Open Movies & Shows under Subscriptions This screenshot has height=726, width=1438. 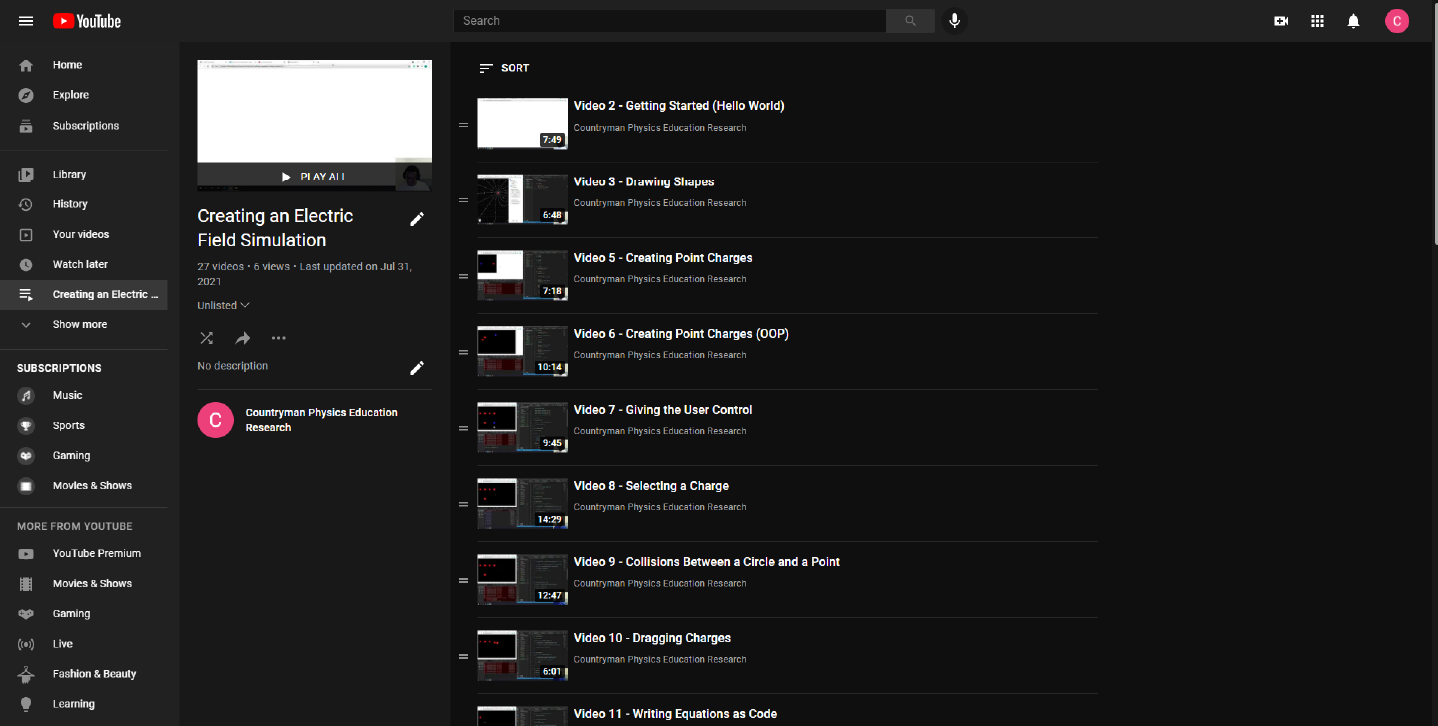(x=84, y=485)
